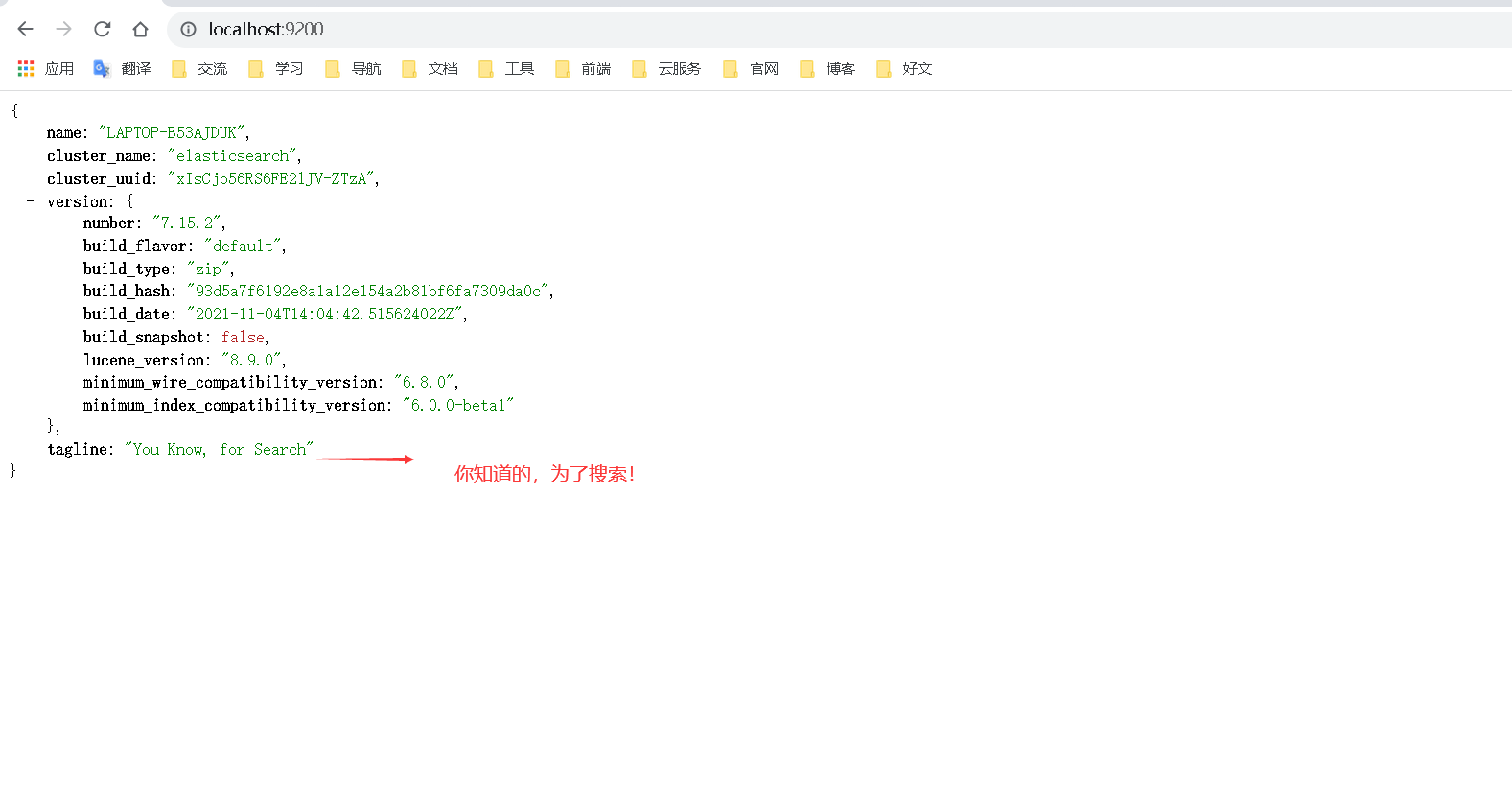View site information icon in address bar
This screenshot has height=800, width=1512.
(189, 29)
